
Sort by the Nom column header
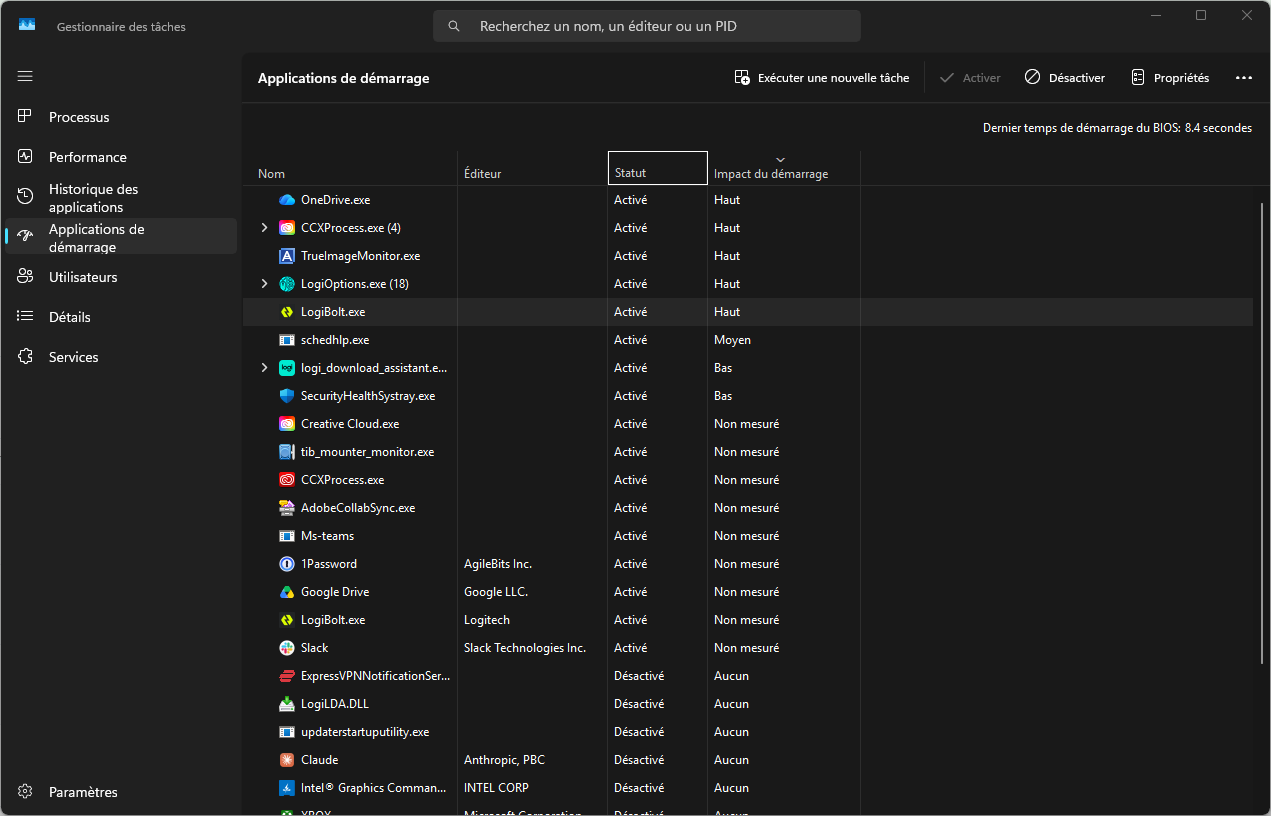coord(350,168)
